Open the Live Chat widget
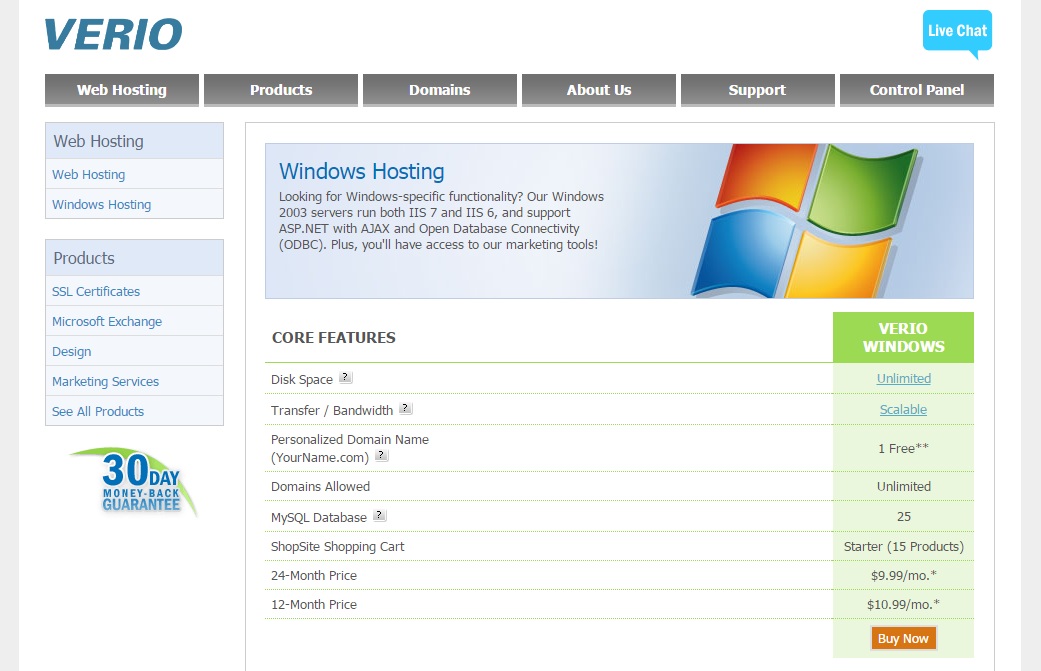This screenshot has height=671, width=1041. (956, 30)
